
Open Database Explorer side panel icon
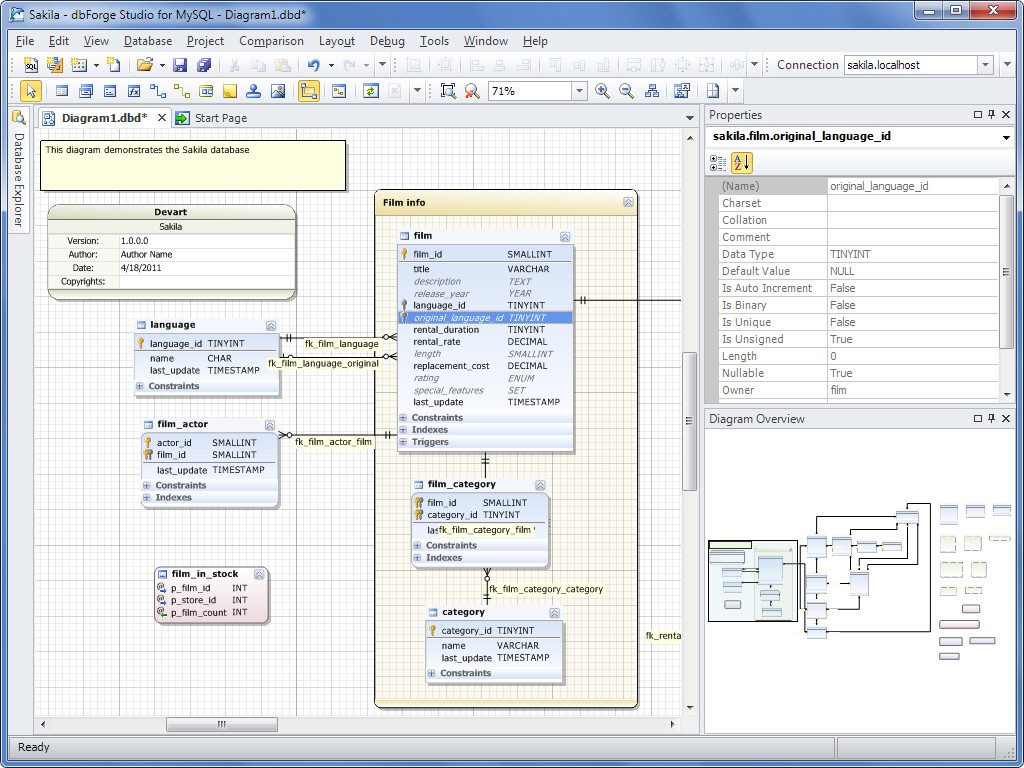(x=19, y=118)
